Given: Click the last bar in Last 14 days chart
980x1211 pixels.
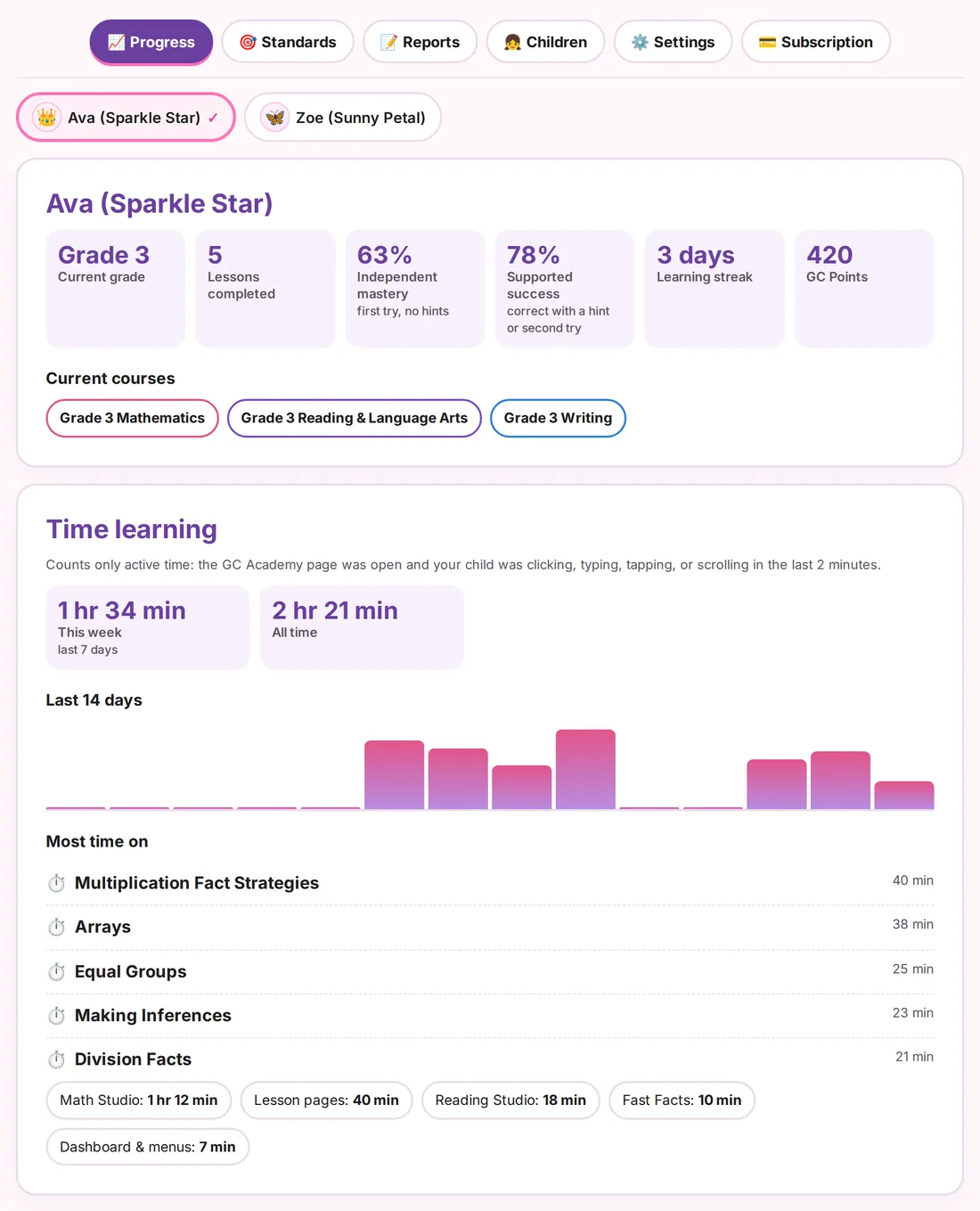Looking at the screenshot, I should [904, 795].
